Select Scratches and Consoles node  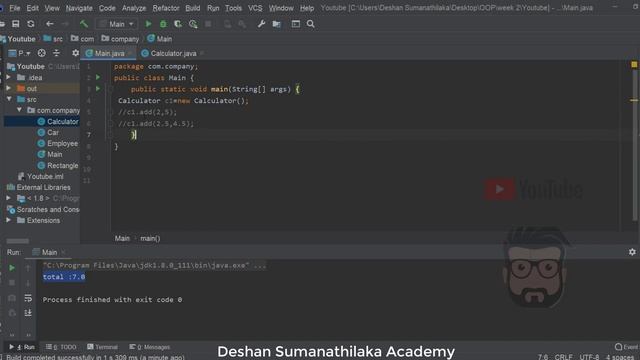click(x=43, y=209)
